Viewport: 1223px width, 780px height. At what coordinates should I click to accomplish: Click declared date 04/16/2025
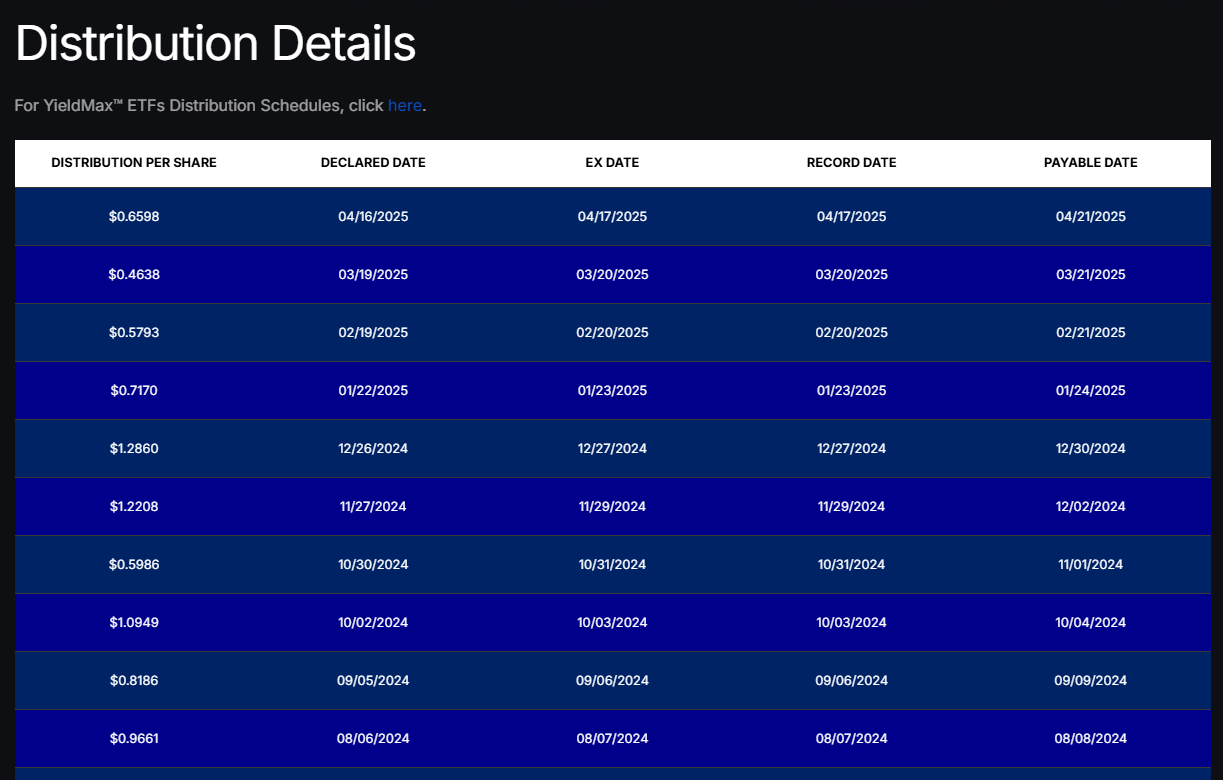click(373, 216)
